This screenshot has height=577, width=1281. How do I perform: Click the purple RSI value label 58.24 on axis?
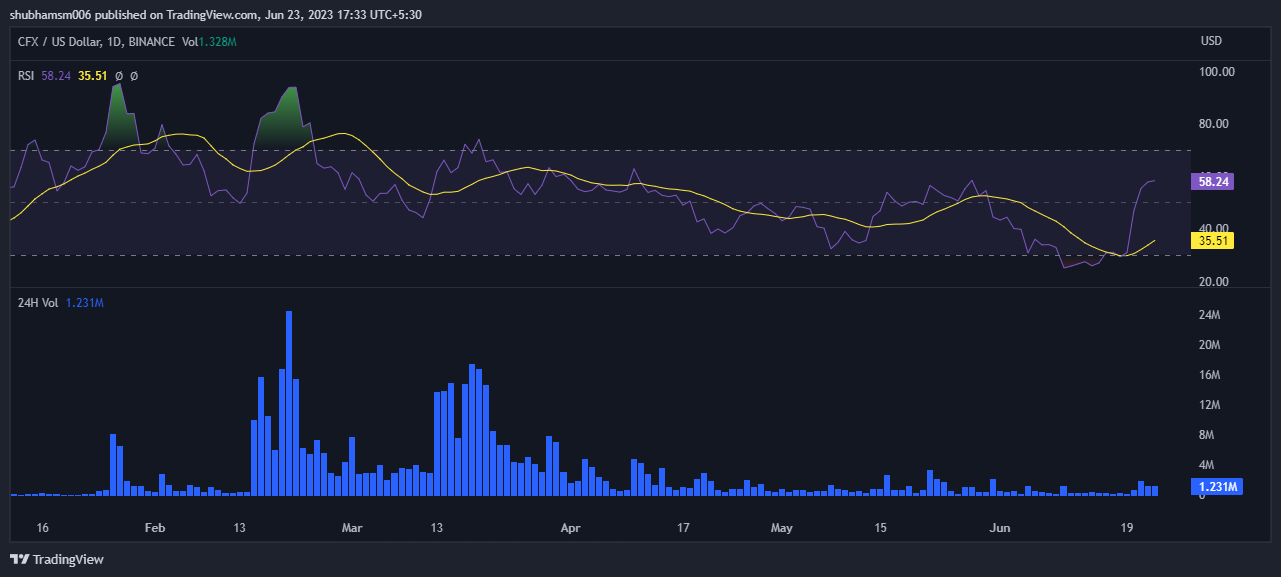click(x=1213, y=182)
